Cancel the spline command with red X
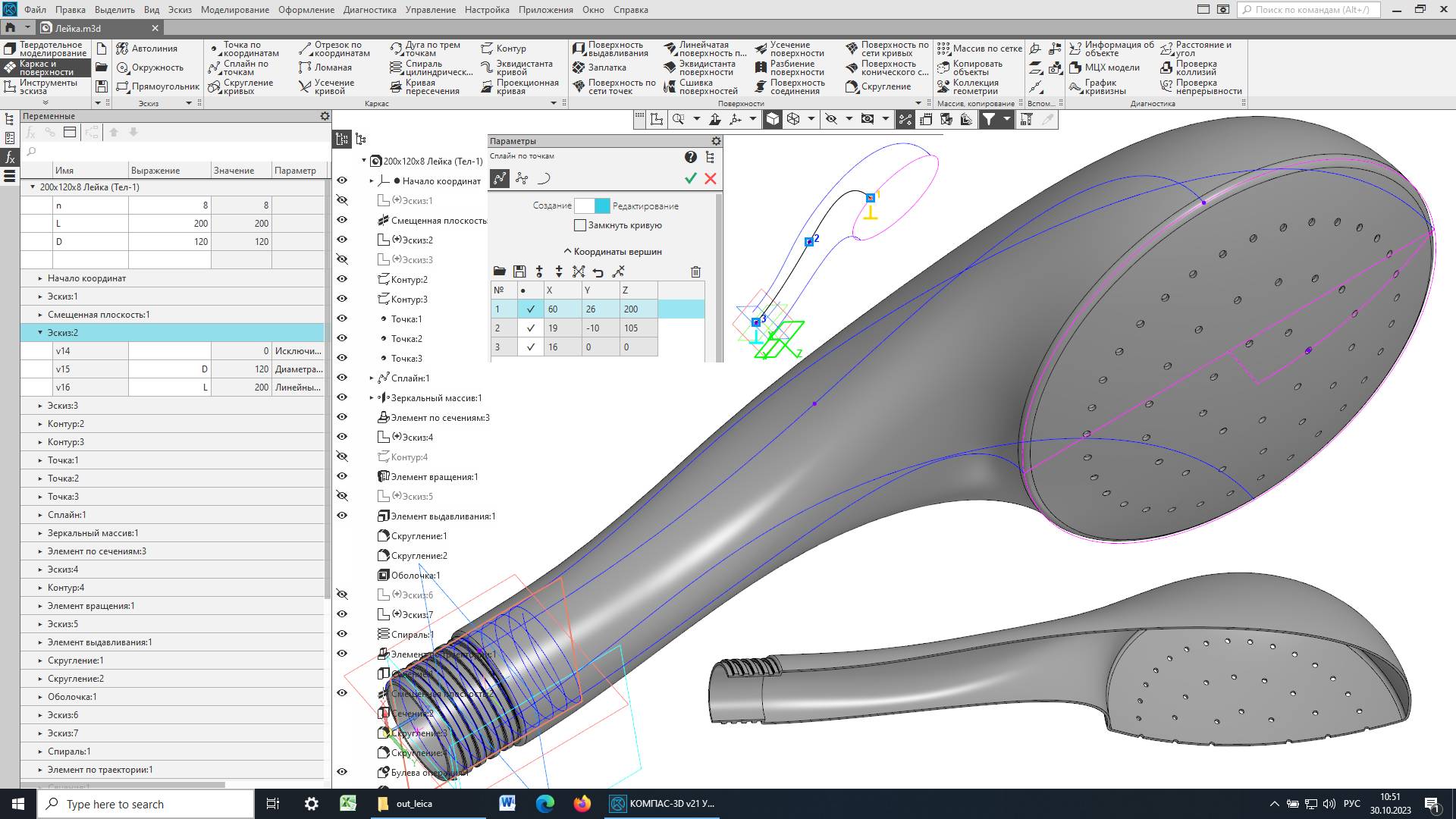The width and height of the screenshot is (1456, 819). pos(711,179)
